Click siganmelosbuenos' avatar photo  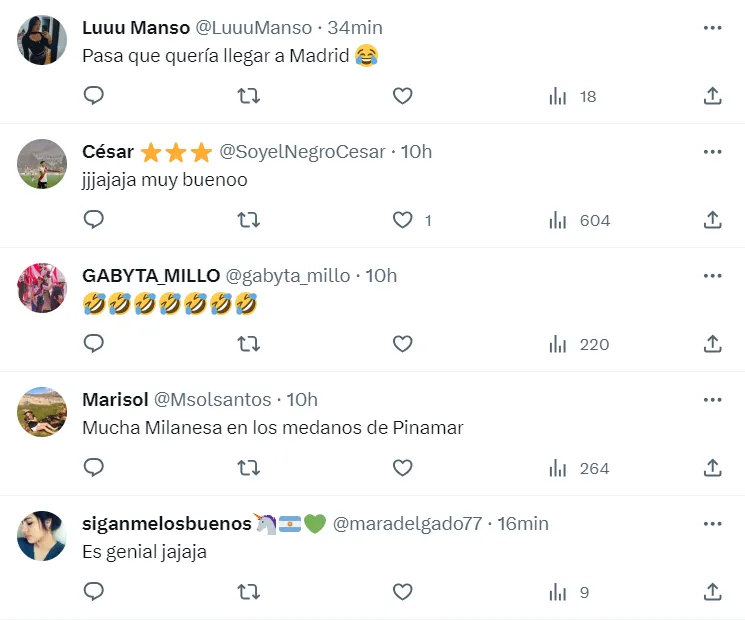click(42, 537)
